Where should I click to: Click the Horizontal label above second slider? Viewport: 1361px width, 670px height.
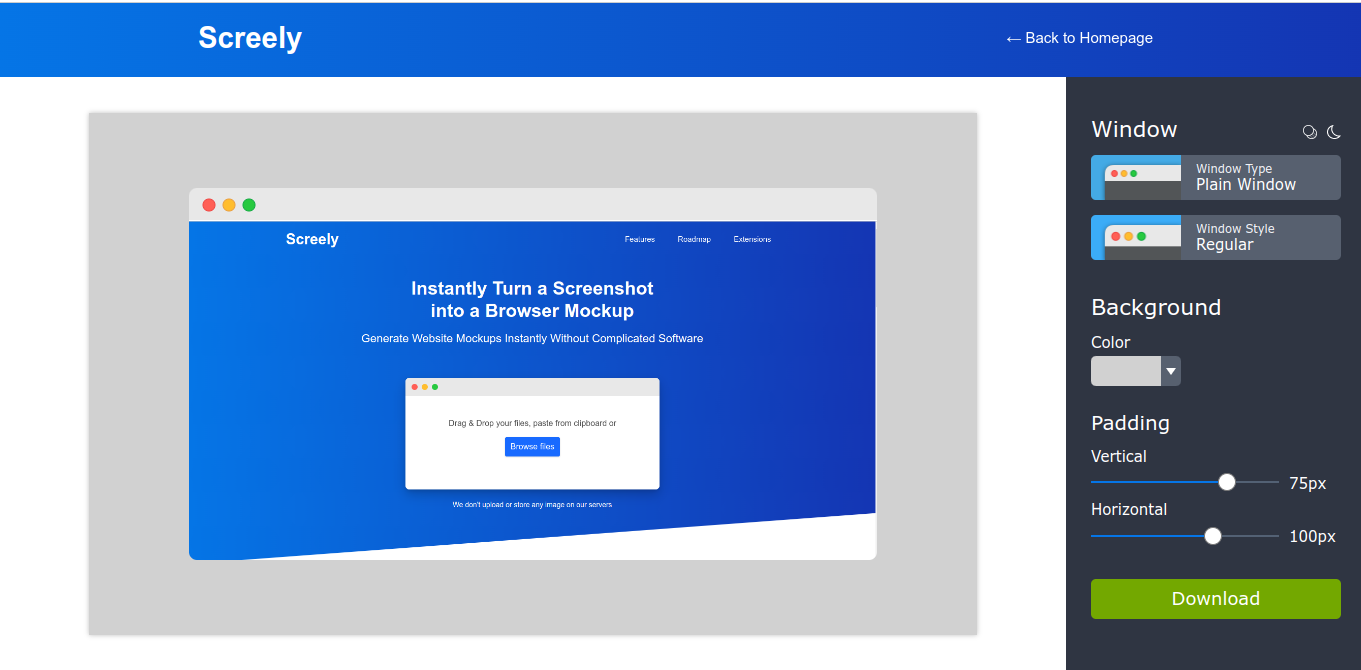tap(1129, 509)
